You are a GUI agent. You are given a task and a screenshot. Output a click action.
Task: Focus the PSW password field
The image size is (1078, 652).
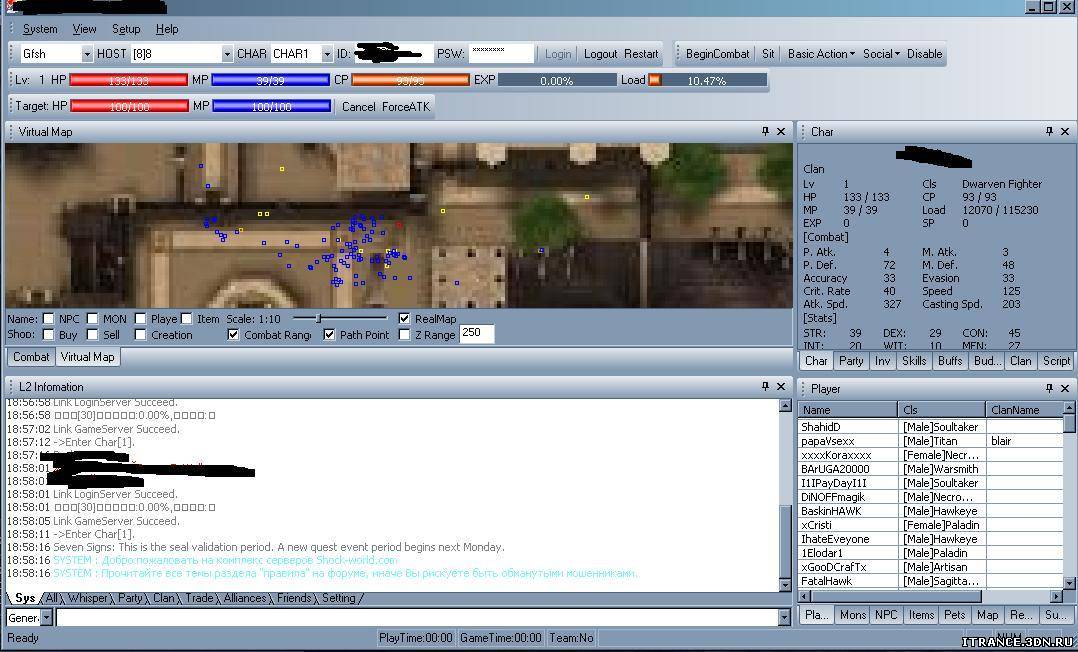tap(501, 54)
